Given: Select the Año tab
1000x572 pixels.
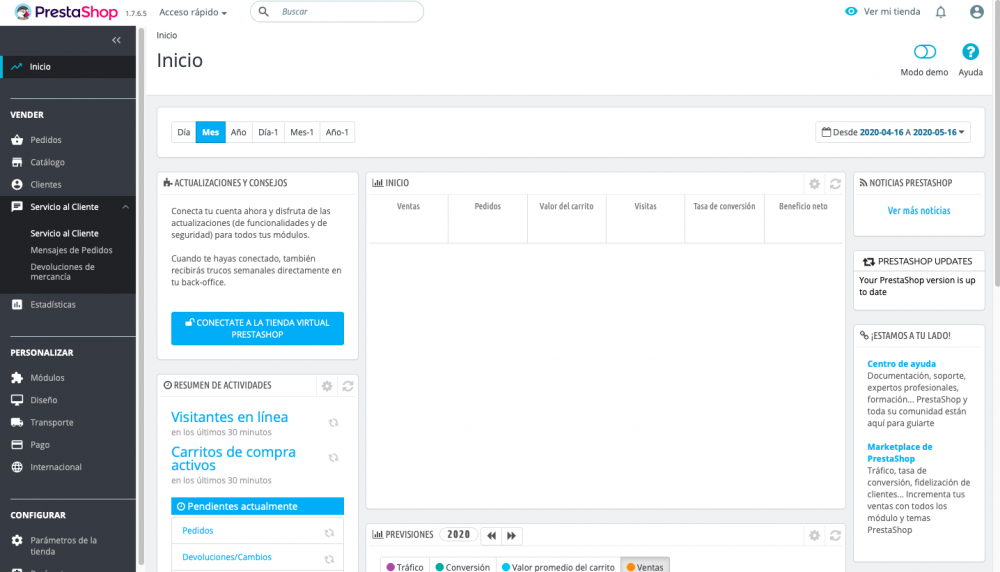Looking at the screenshot, I should 239,132.
